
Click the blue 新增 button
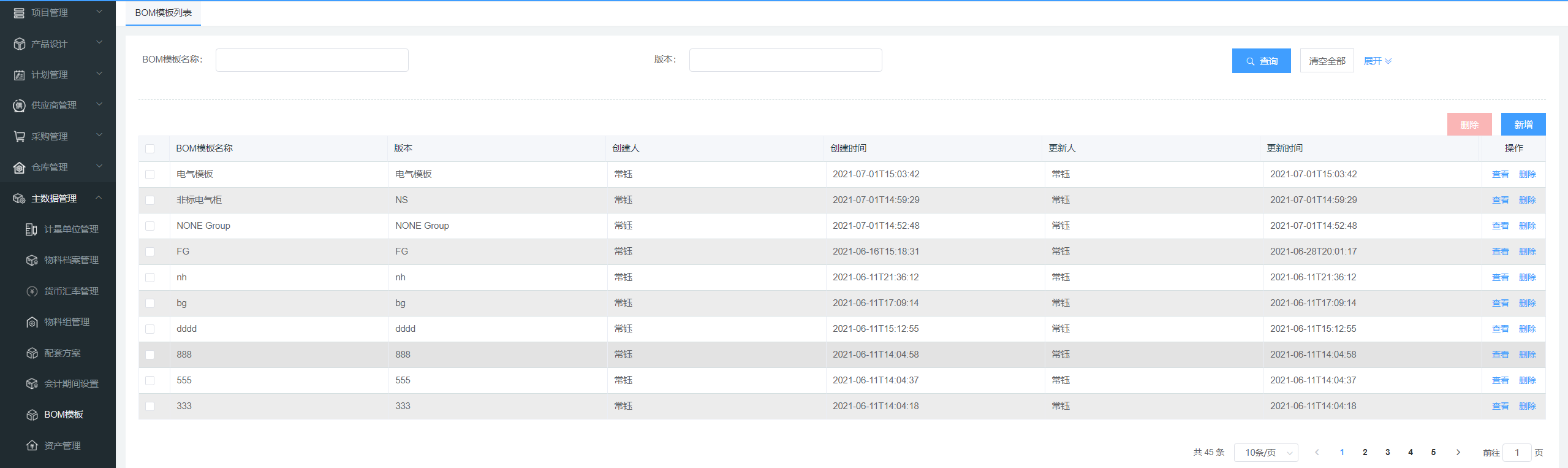(1523, 125)
